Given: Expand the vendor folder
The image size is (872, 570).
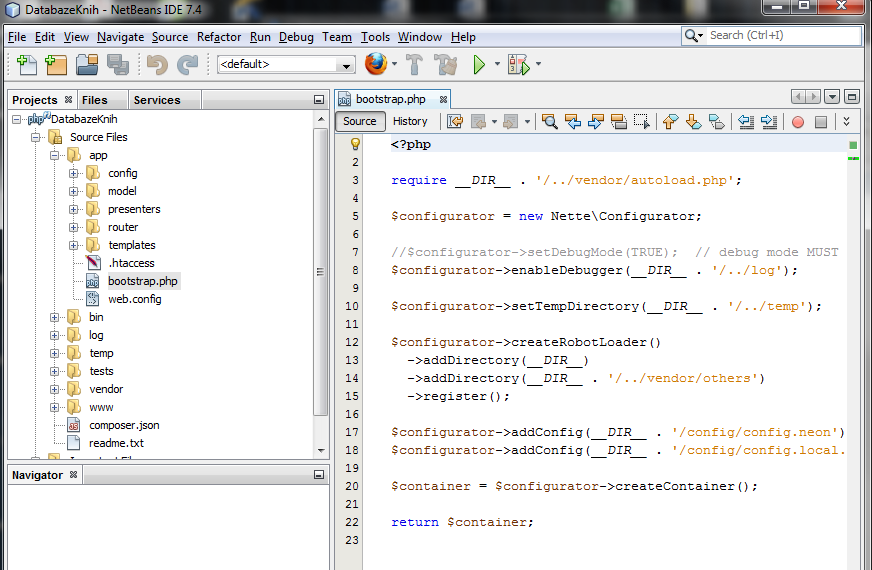Looking at the screenshot, I should click(x=54, y=389).
